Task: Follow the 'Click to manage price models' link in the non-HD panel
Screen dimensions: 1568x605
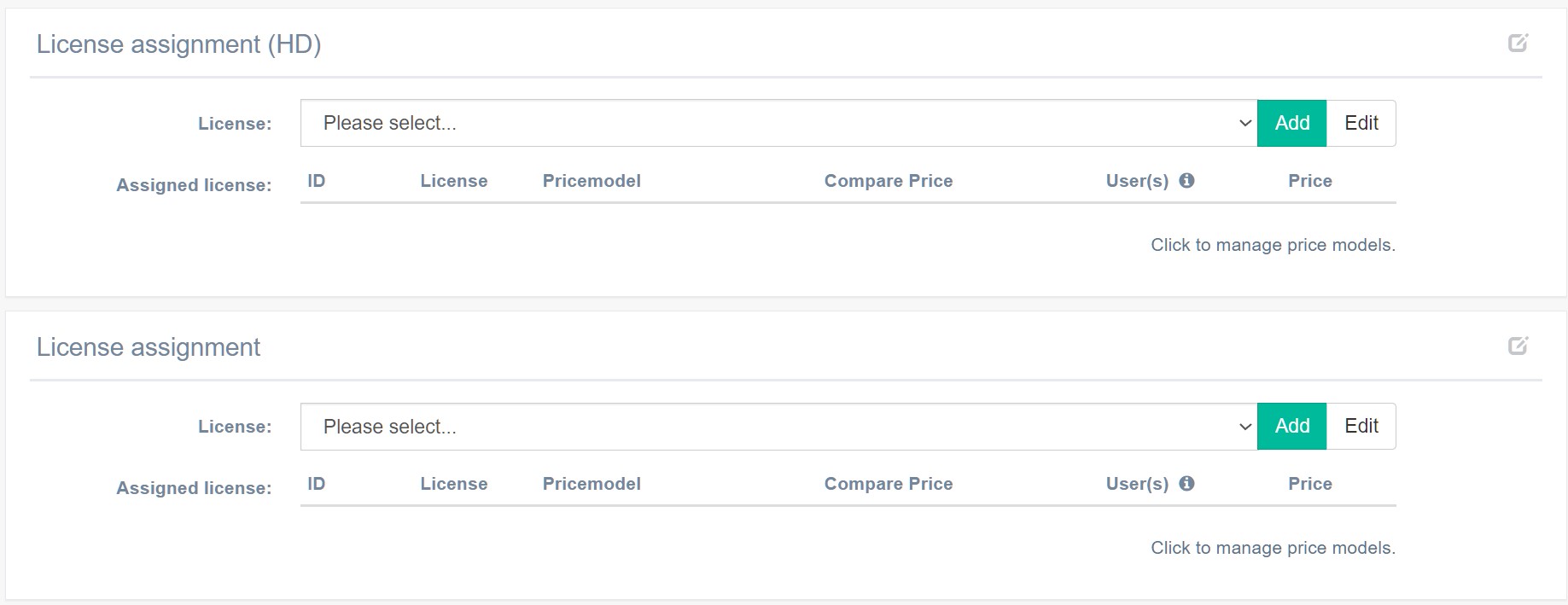Action: click(x=1272, y=548)
